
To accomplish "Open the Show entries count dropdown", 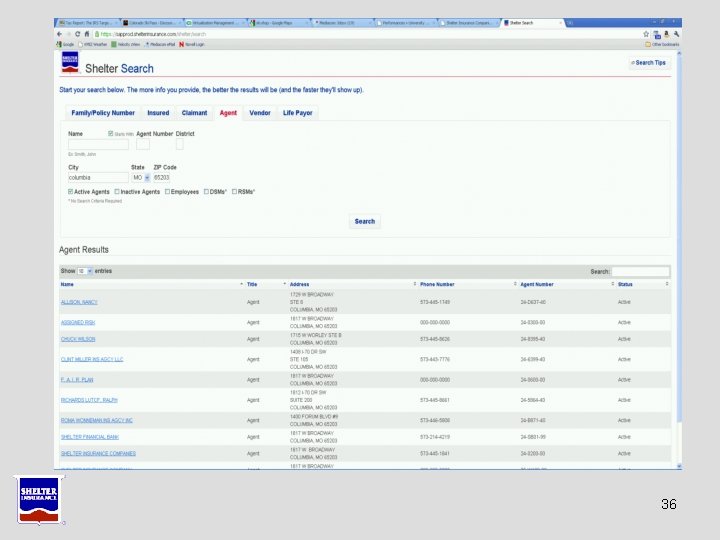I will (84, 271).
